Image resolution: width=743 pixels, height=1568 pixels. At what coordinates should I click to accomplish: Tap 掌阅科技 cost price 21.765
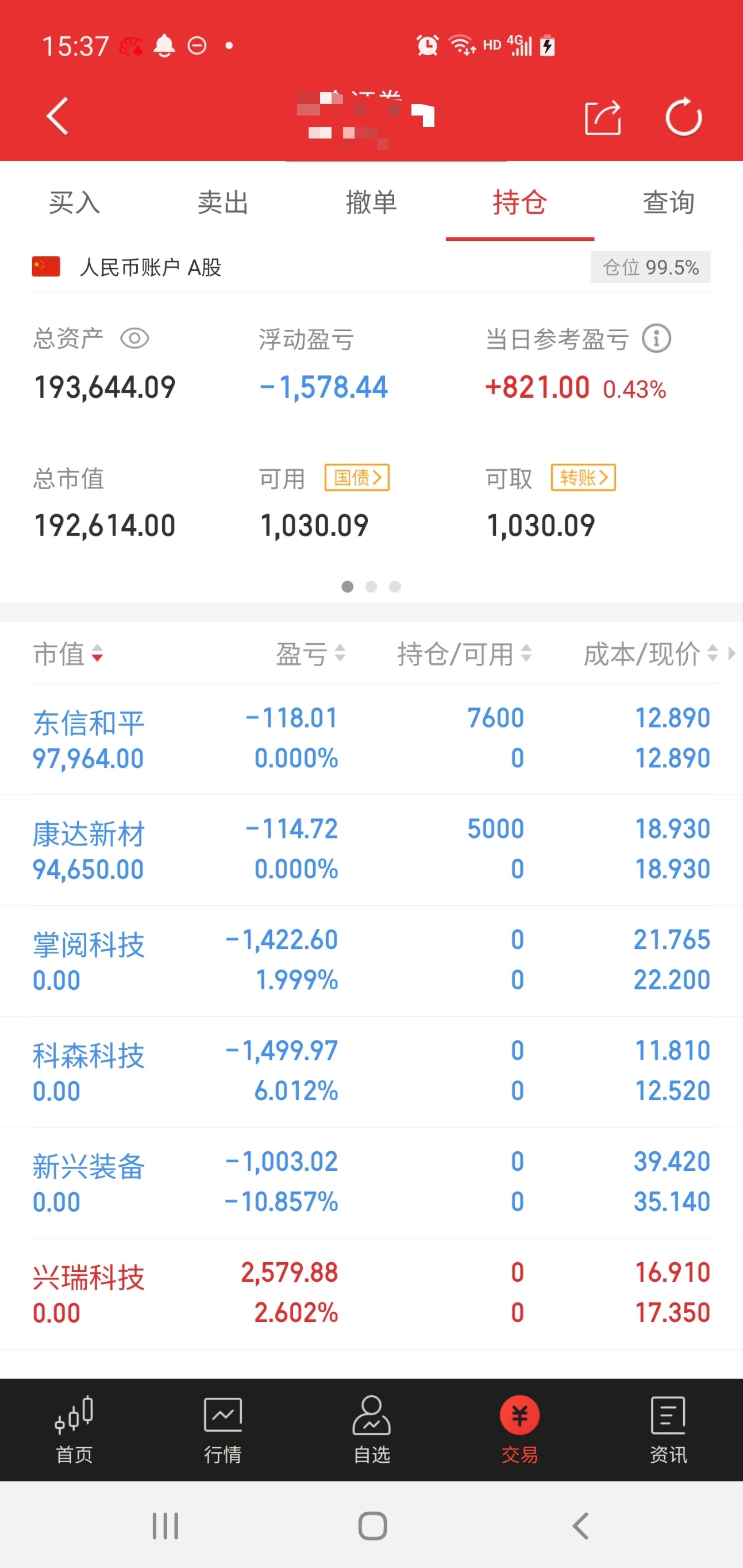(672, 939)
